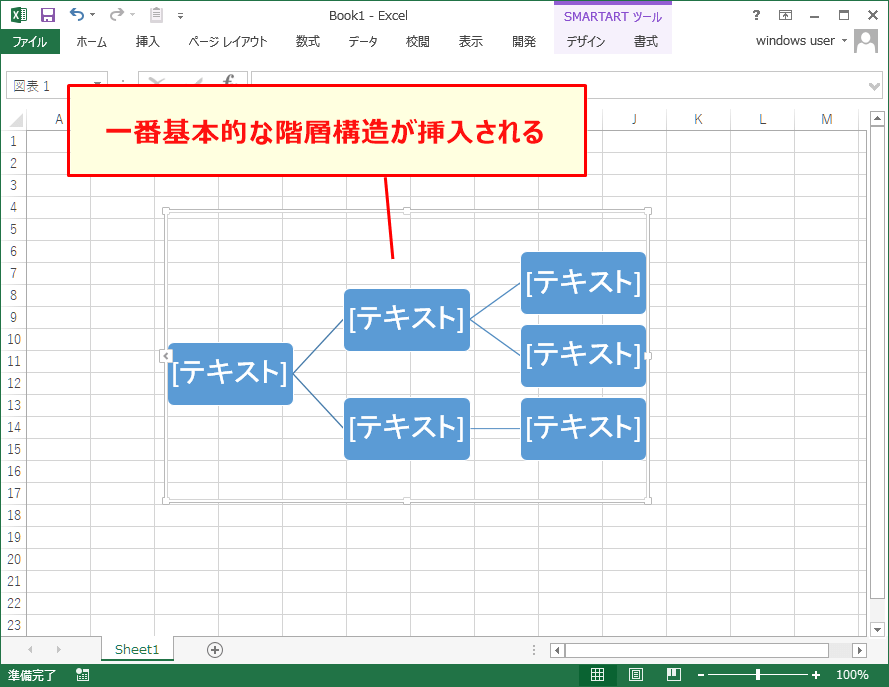This screenshot has height=687, width=889.
Task: Click the Redo arrow icon
Action: (x=117, y=13)
